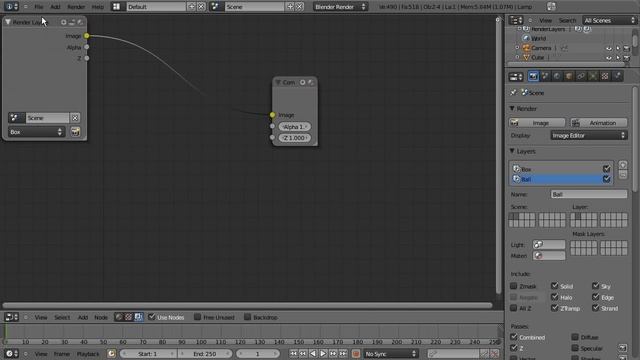The width and height of the screenshot is (640, 360).
Task: Disable the Ball render layer checkbox
Action: (x=606, y=179)
